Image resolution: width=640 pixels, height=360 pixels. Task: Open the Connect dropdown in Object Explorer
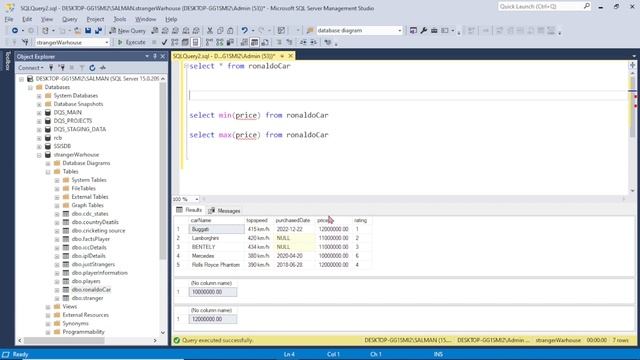(31, 68)
